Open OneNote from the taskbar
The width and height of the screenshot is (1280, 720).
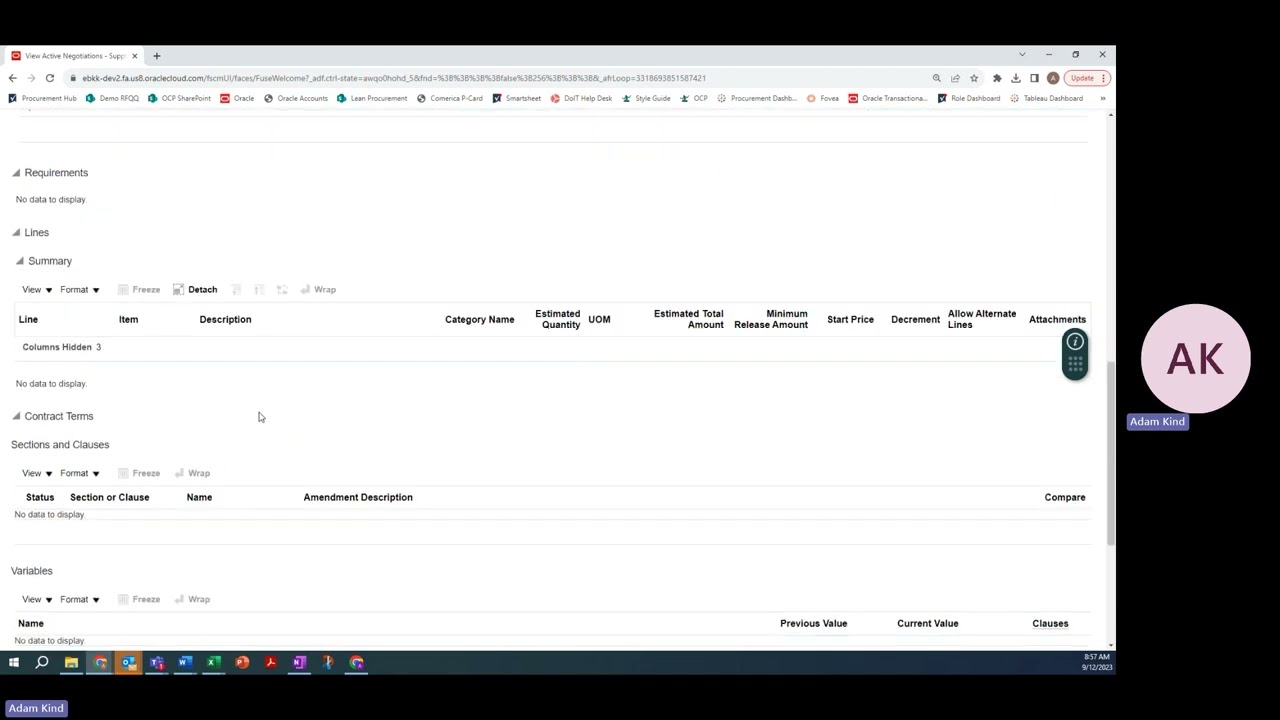click(x=299, y=662)
